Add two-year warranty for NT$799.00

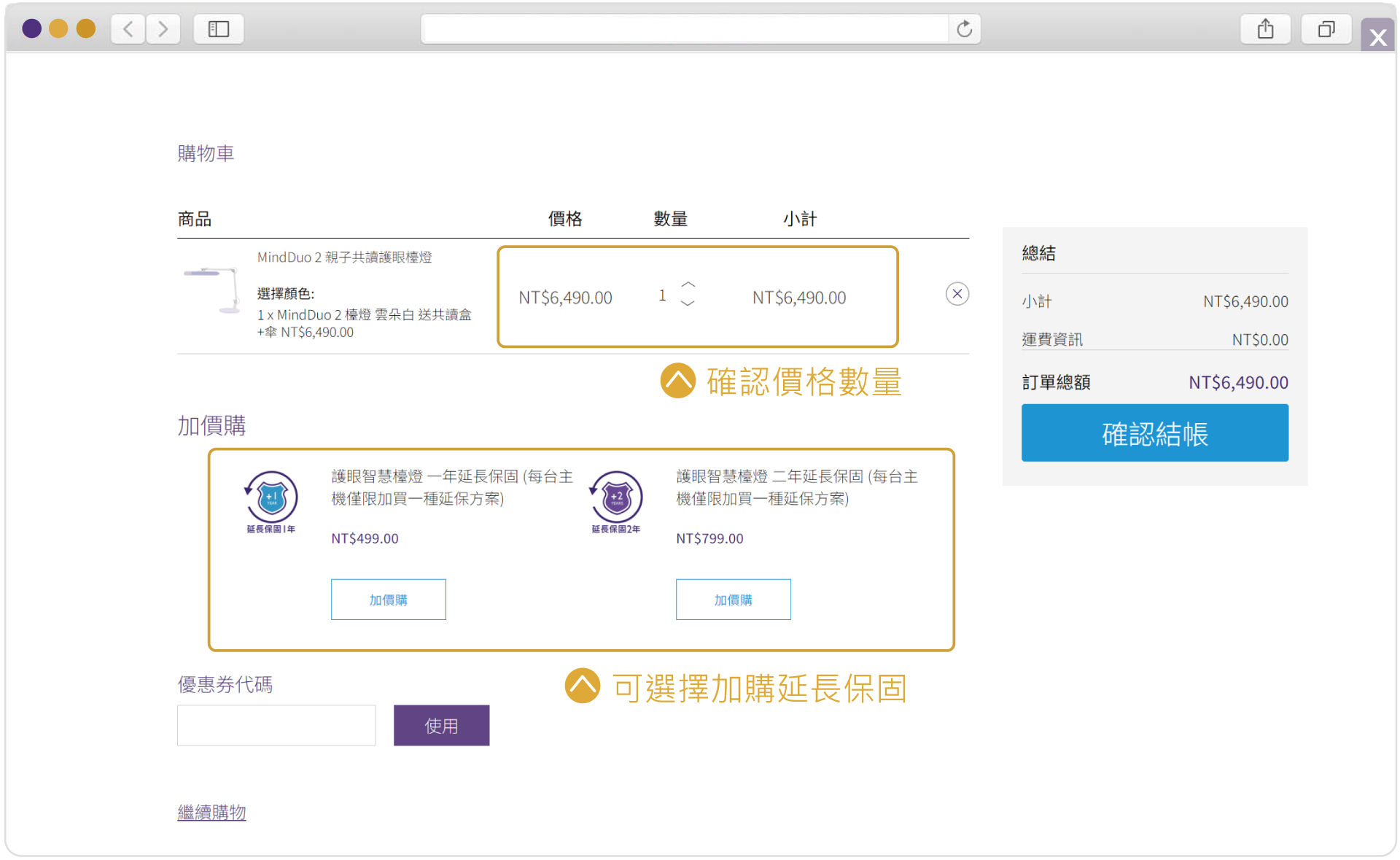point(733,600)
